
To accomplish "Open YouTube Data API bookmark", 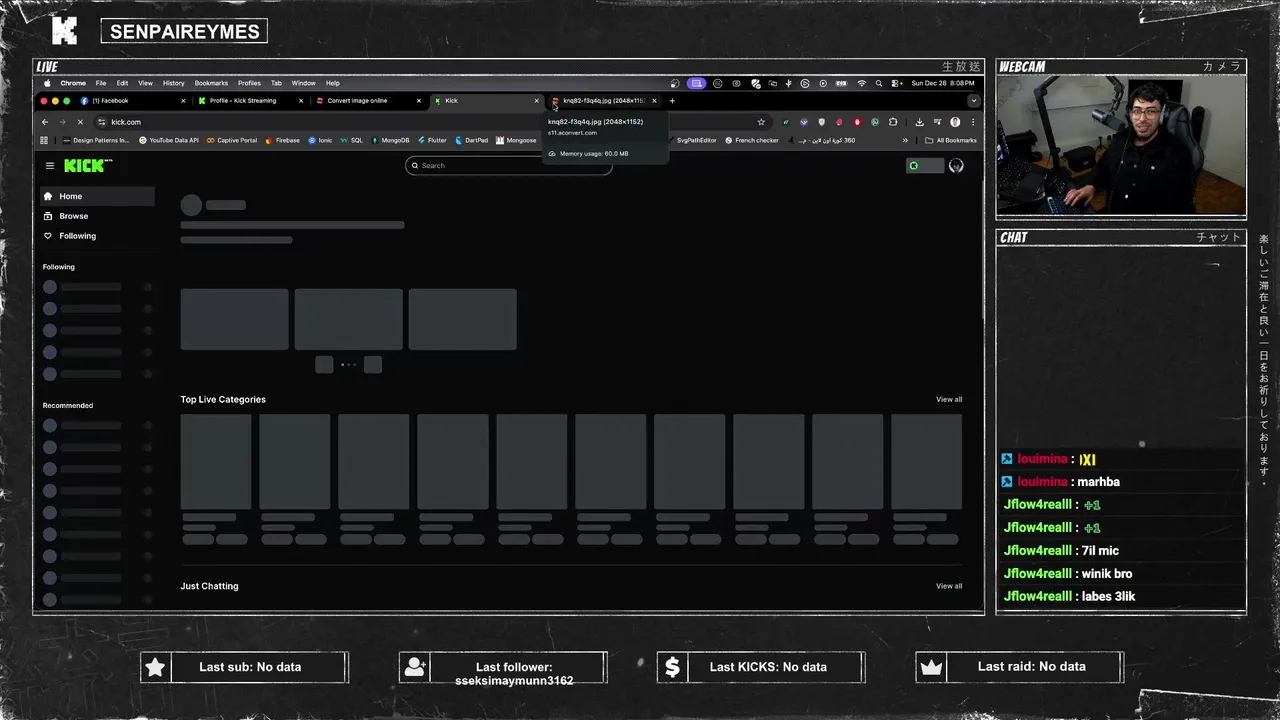I will (x=169, y=140).
